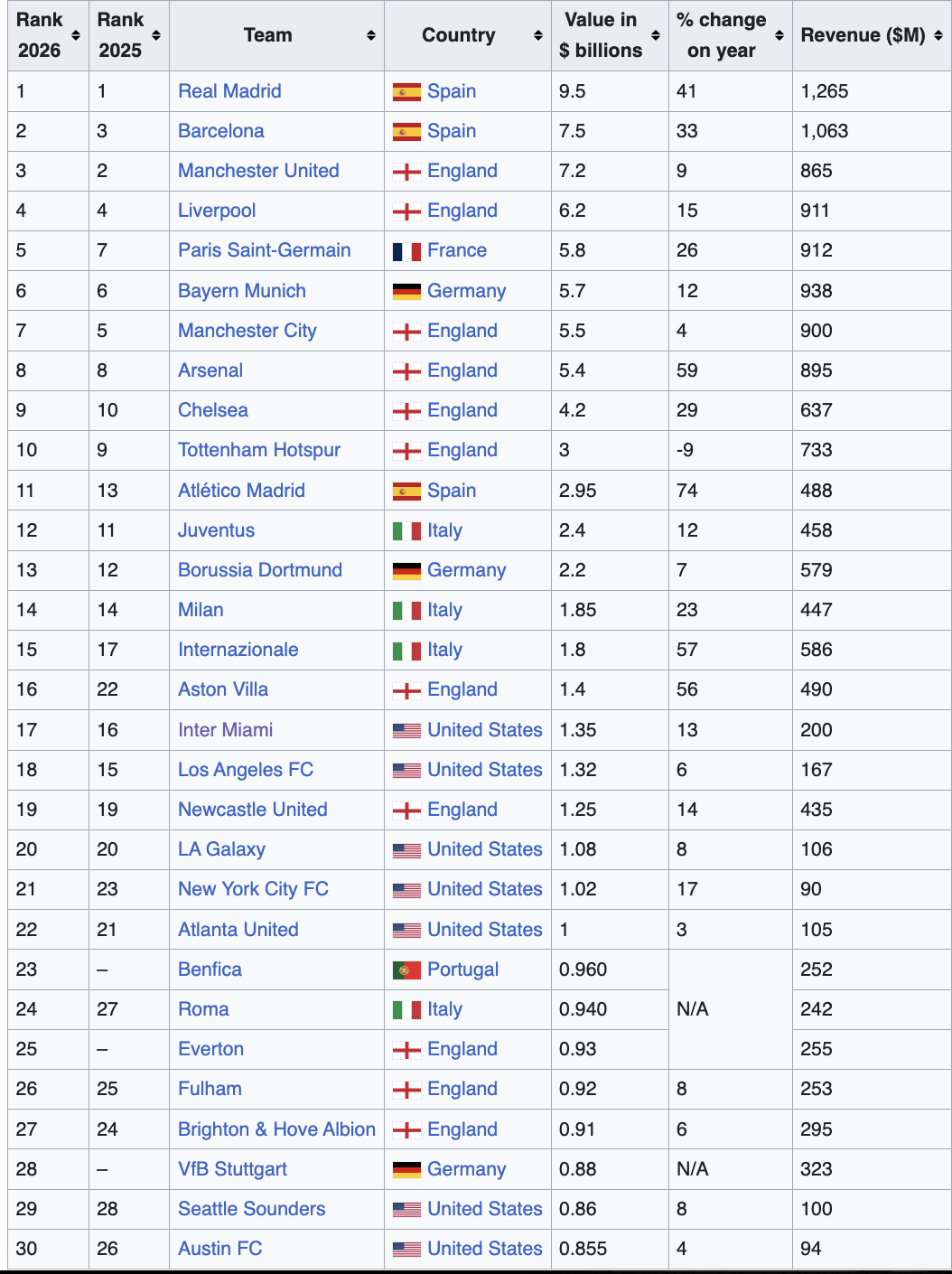Sort by Value in $ billions arrows
Viewport: 952px width, 1274px height.
click(x=656, y=35)
